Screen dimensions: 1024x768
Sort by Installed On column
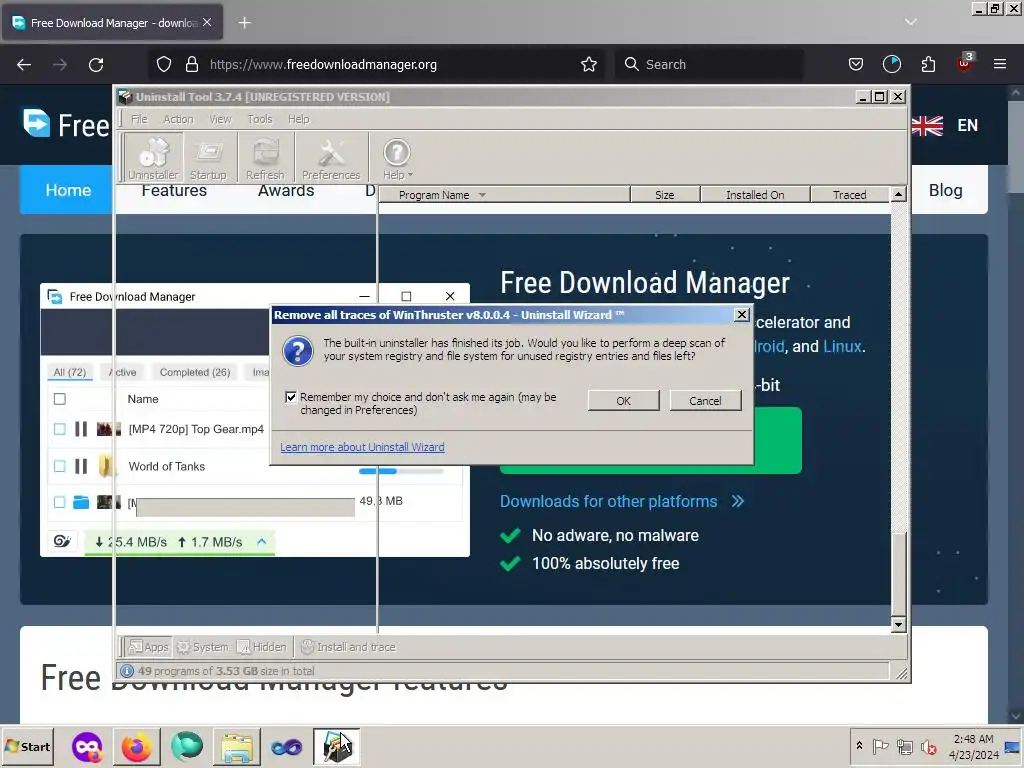click(x=755, y=195)
